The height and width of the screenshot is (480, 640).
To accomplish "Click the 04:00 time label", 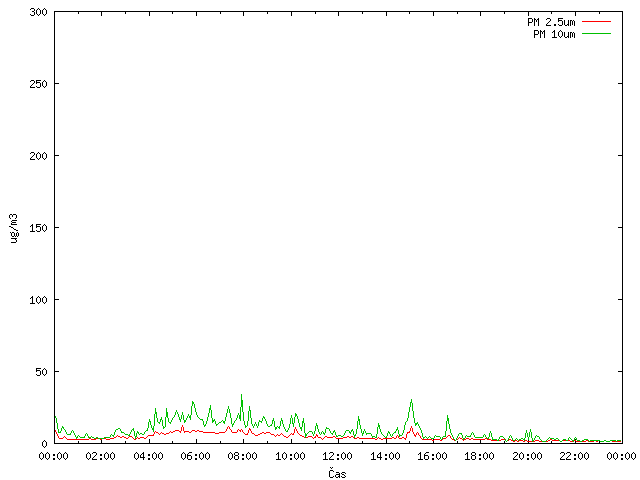I will click(x=148, y=456).
